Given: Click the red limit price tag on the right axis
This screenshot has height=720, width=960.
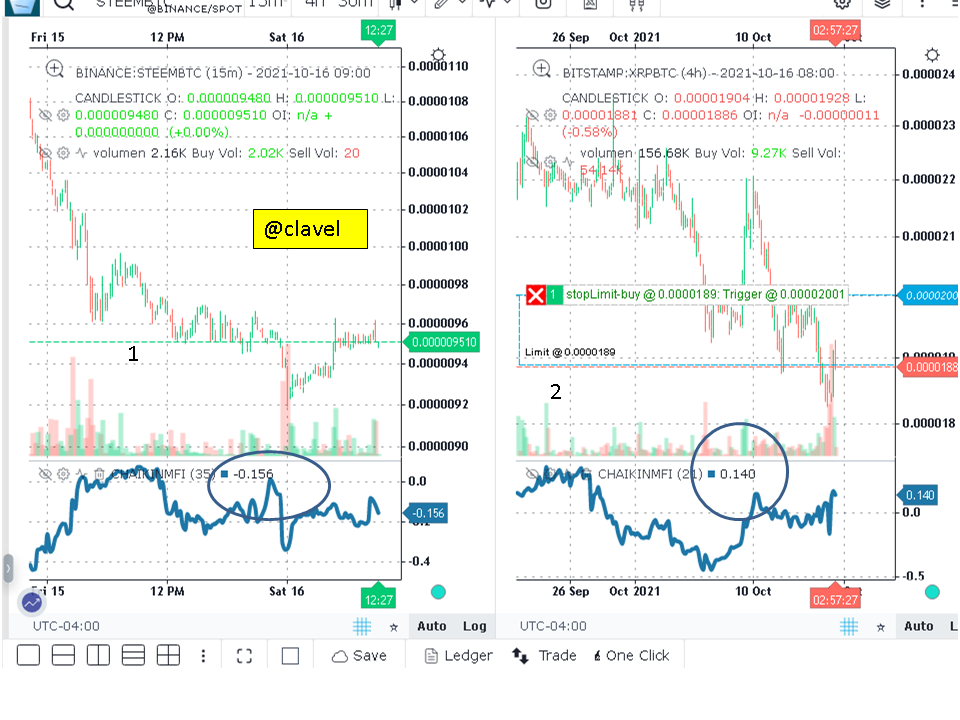Looking at the screenshot, I should (x=929, y=367).
